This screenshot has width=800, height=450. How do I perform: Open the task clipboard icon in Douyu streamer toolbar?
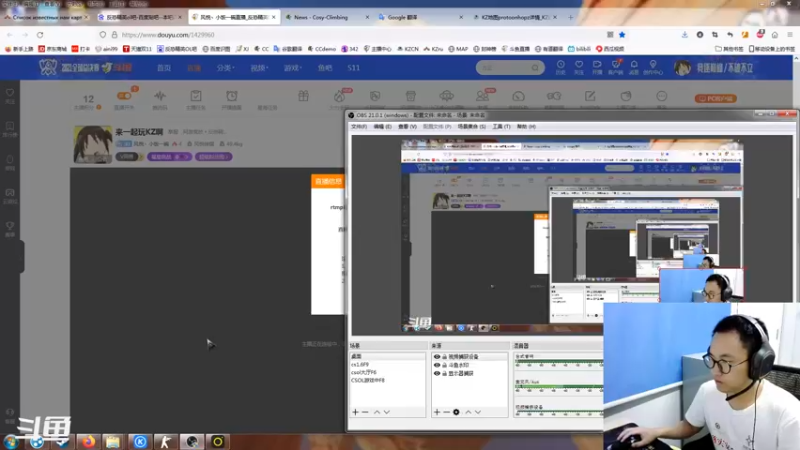tap(196, 96)
